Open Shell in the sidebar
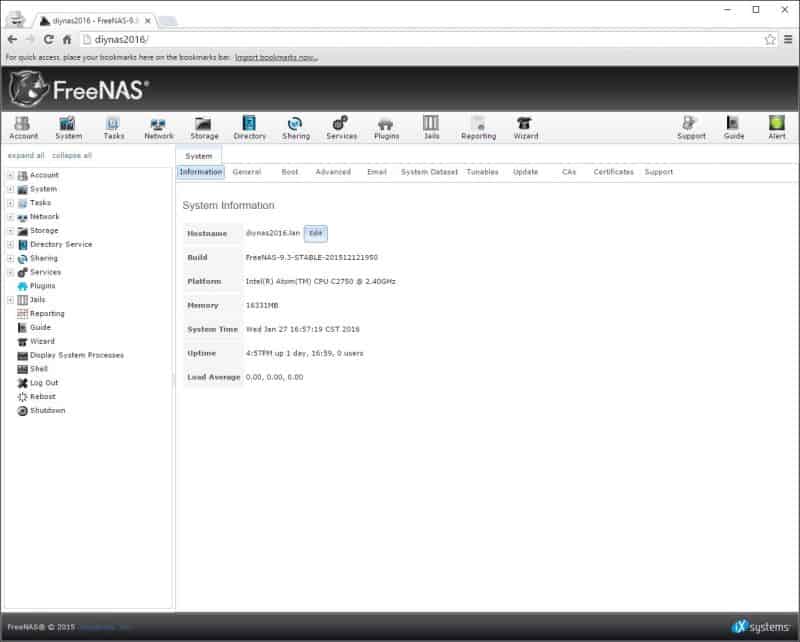Screen dimensions: 800x642 (39, 369)
